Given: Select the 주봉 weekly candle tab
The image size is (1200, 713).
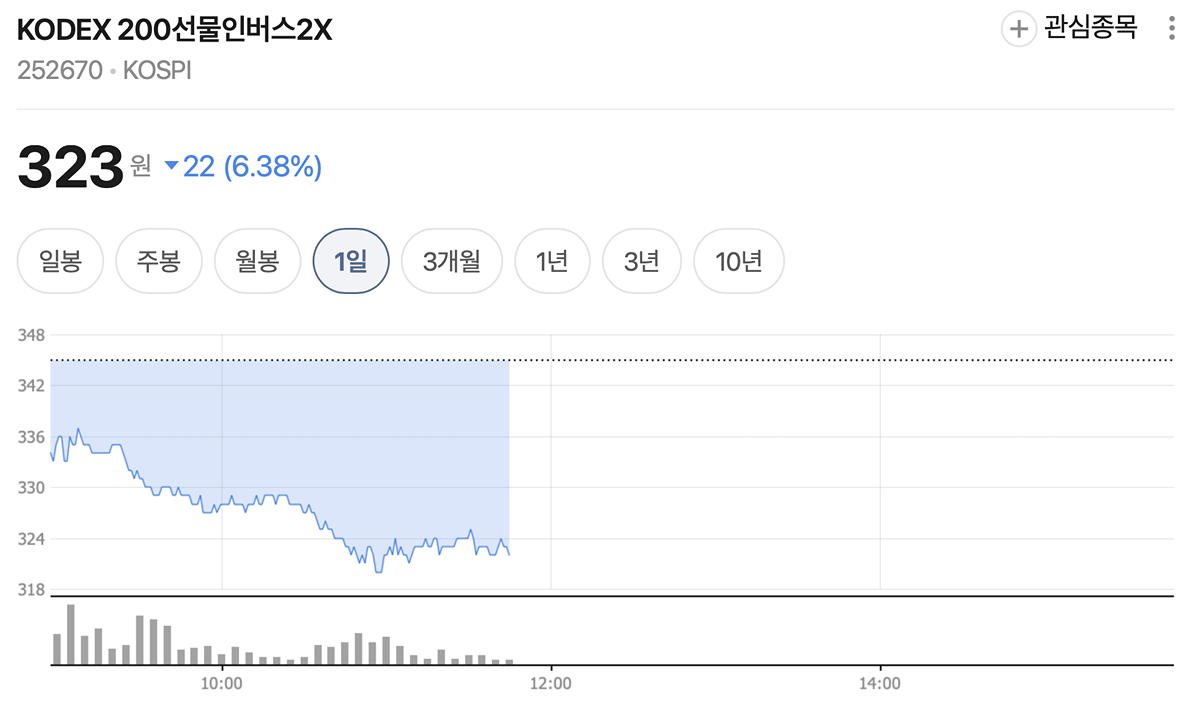Looking at the screenshot, I should 159,262.
